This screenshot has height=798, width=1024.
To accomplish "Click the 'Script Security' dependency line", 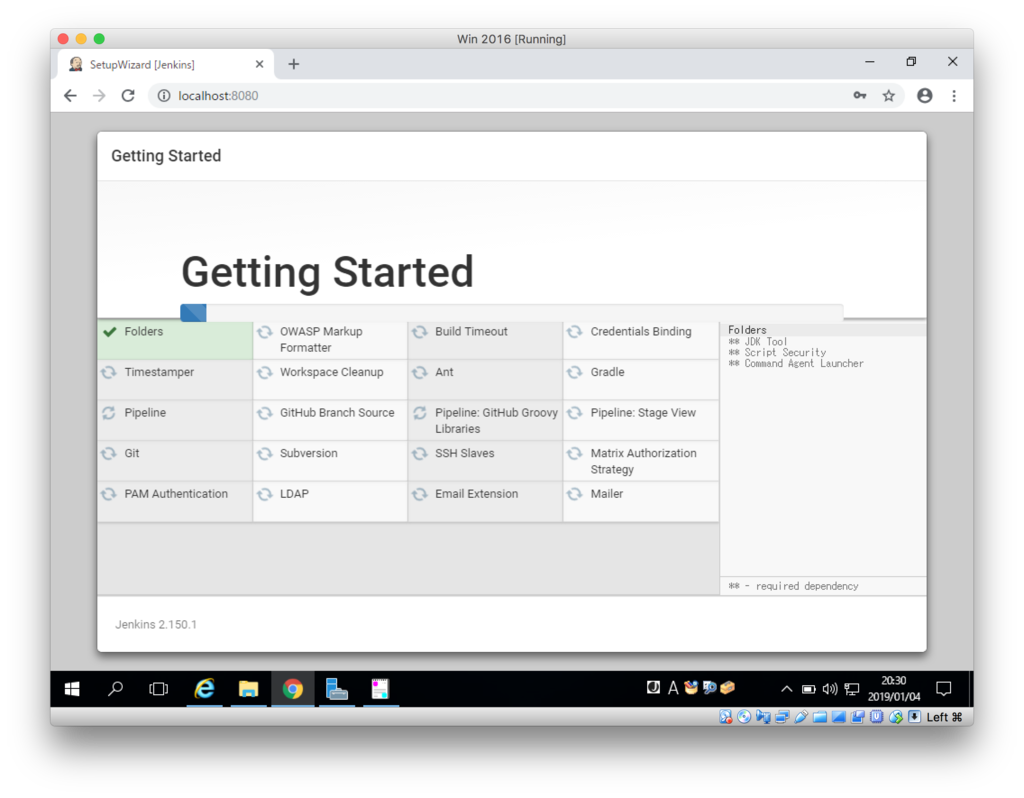I will point(777,353).
